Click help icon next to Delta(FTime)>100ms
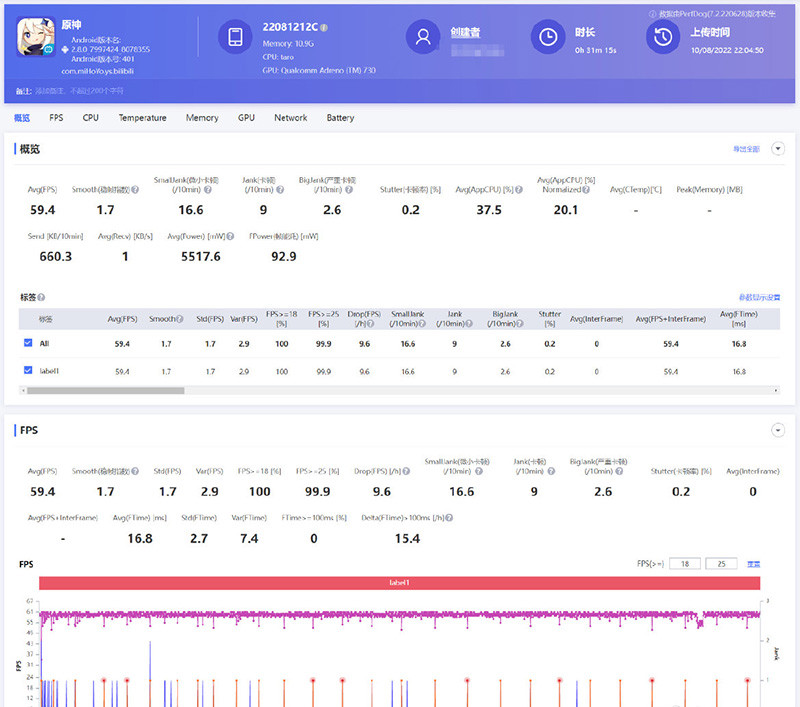The image size is (800, 707). coord(450,518)
